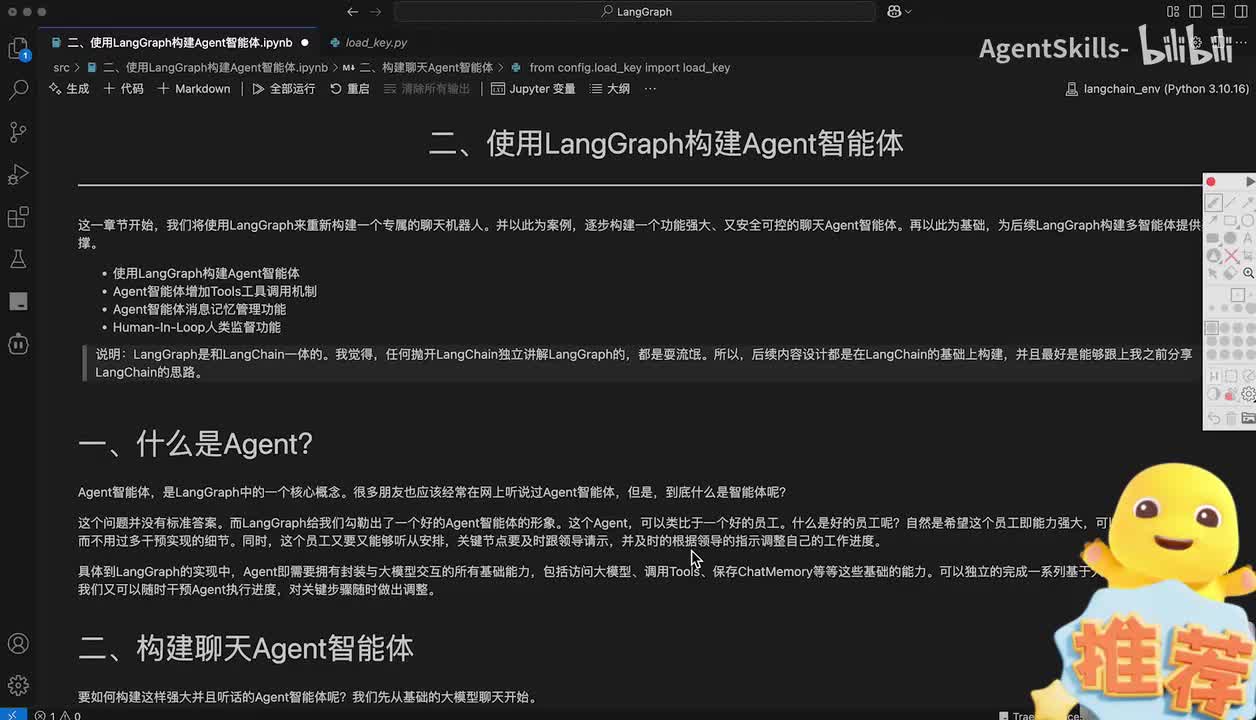This screenshot has width=1256, height=720.
Task: Open the Copilot chat robot icon in activity bar
Action: click(x=18, y=344)
